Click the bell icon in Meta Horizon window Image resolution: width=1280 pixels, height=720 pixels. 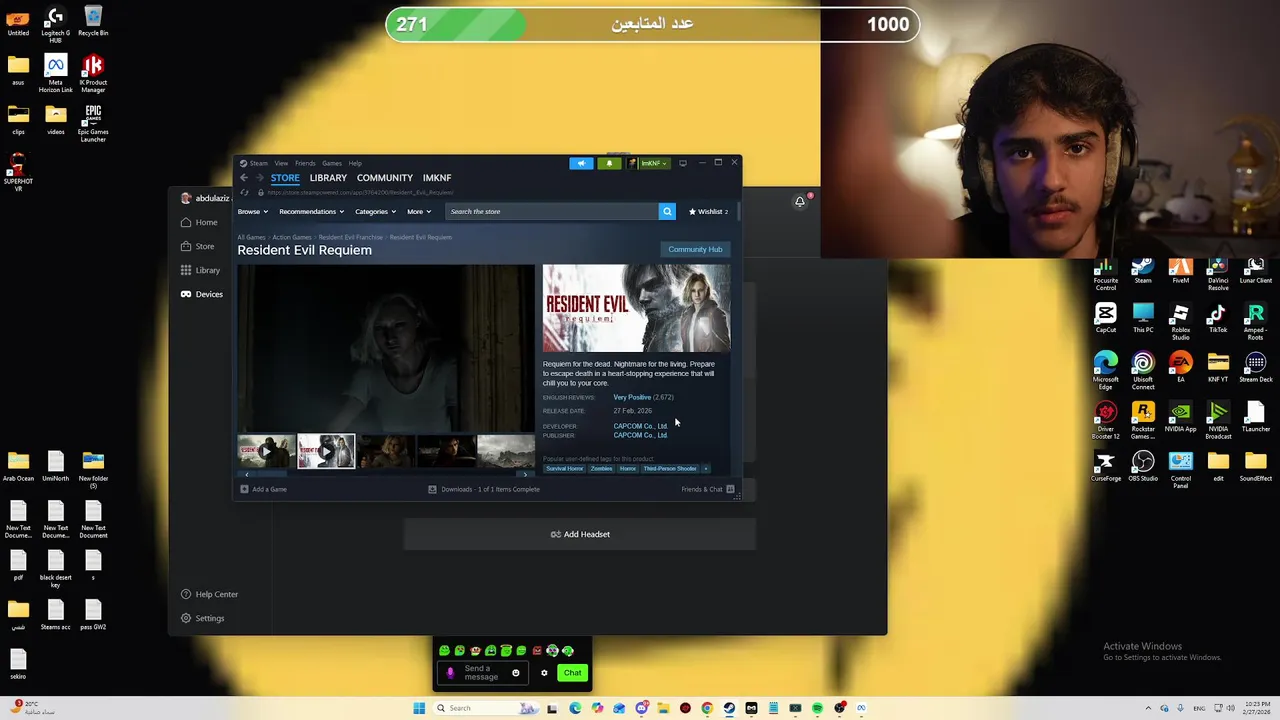pyautogui.click(x=800, y=201)
